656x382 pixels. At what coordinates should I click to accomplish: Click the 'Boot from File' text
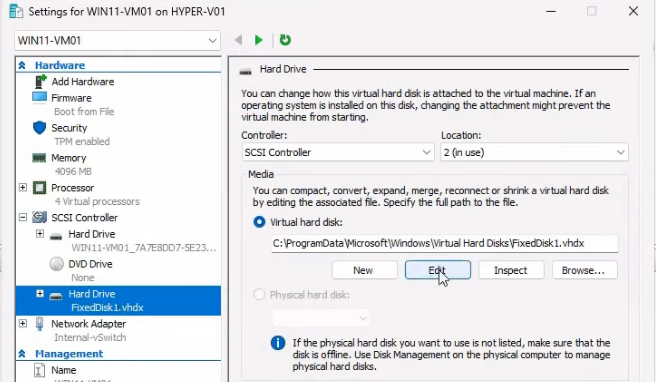click(x=84, y=112)
